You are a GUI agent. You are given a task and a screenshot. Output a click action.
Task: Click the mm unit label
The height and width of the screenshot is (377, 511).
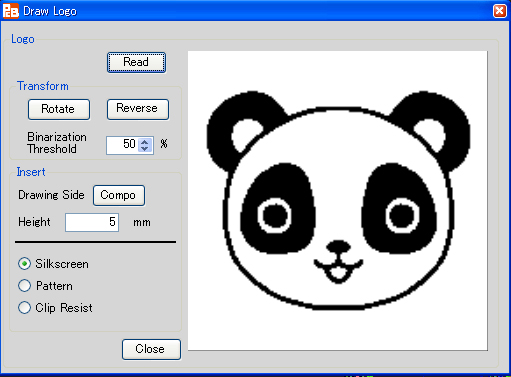(x=142, y=222)
